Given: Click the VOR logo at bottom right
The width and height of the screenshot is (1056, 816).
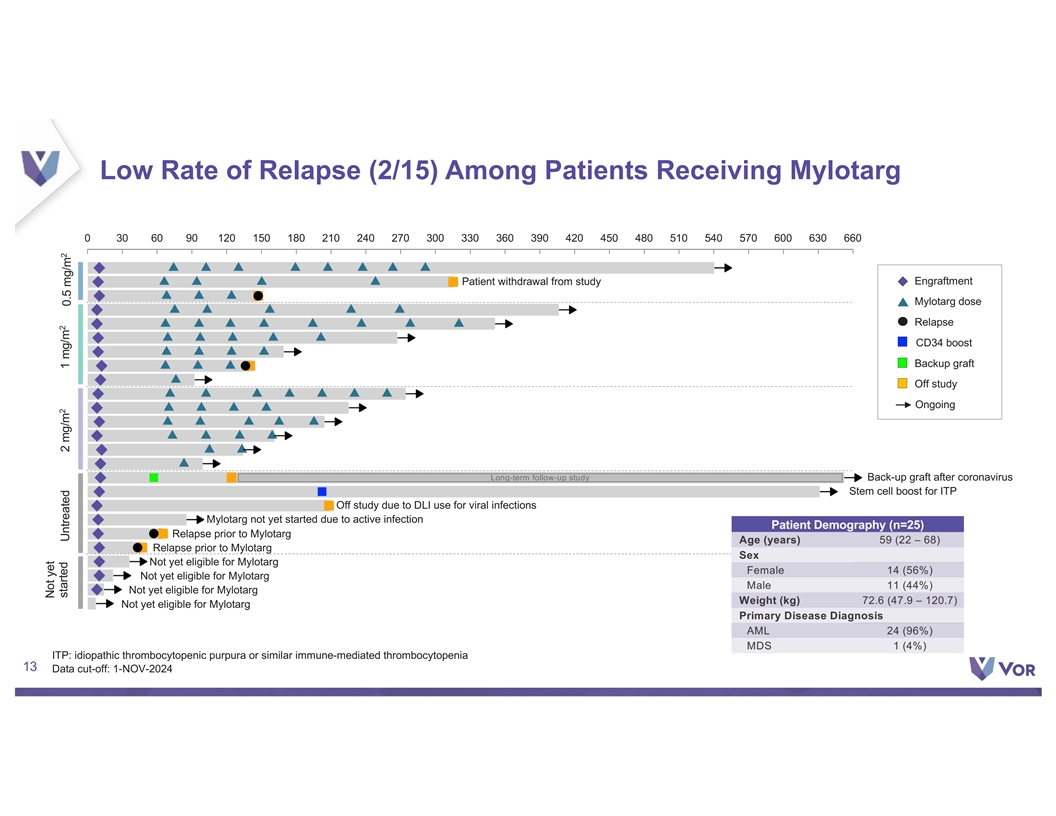Looking at the screenshot, I should coord(1003,669).
